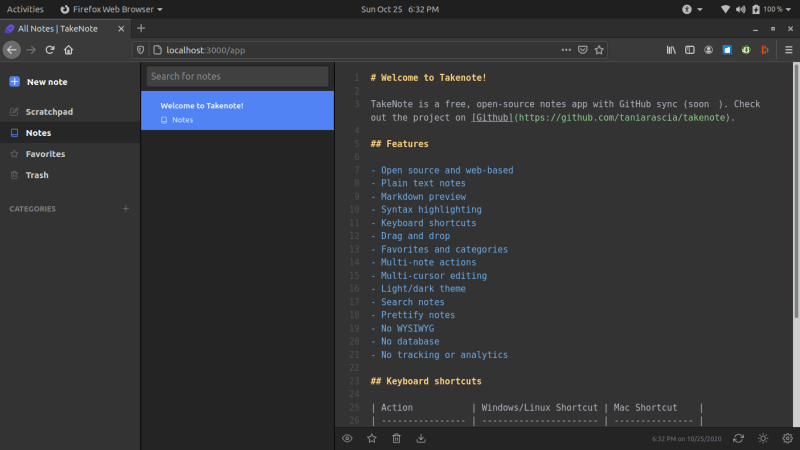Bookmark this page with star
Image resolution: width=800 pixels, height=450 pixels.
coord(599,50)
